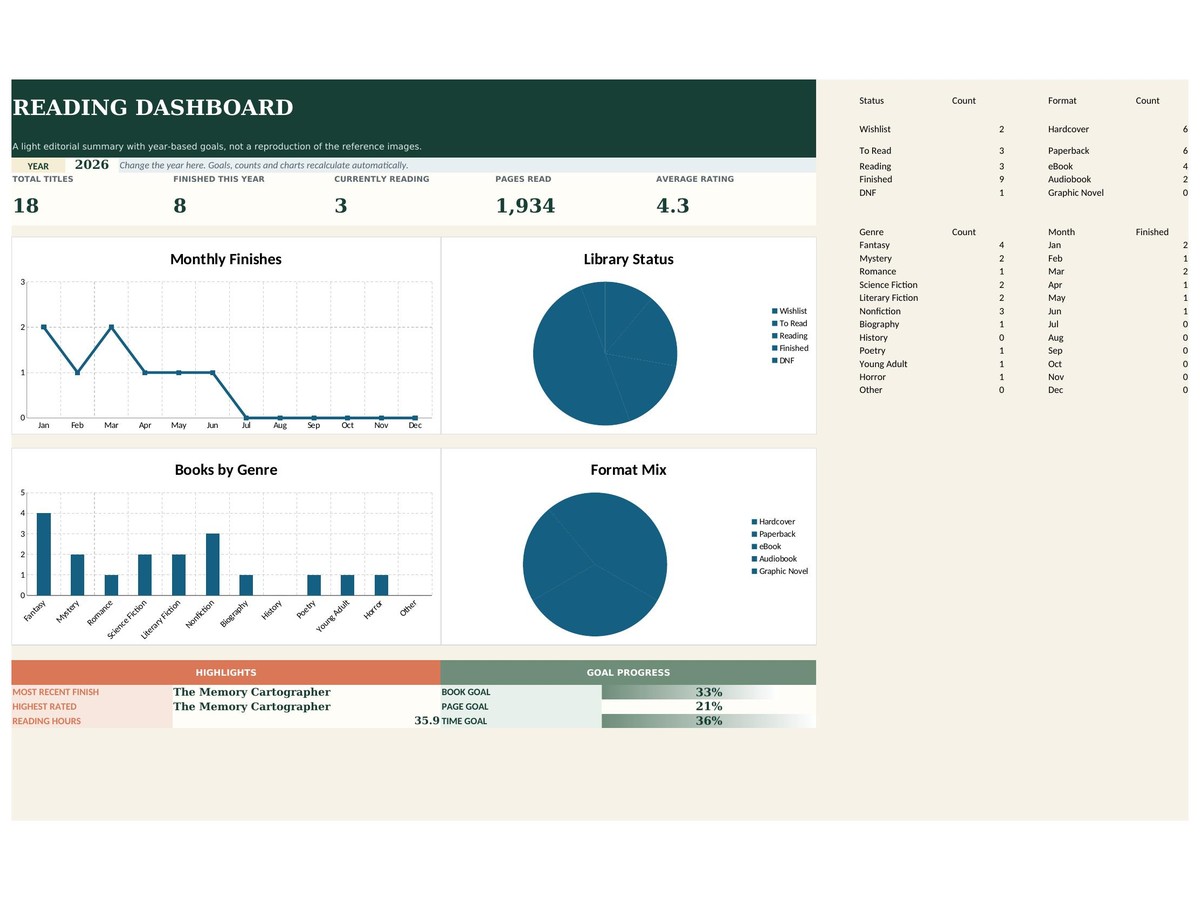Click the Wishlist legend swatch in Library Status
Image resolution: width=1200 pixels, height=900 pixels.
[774, 311]
